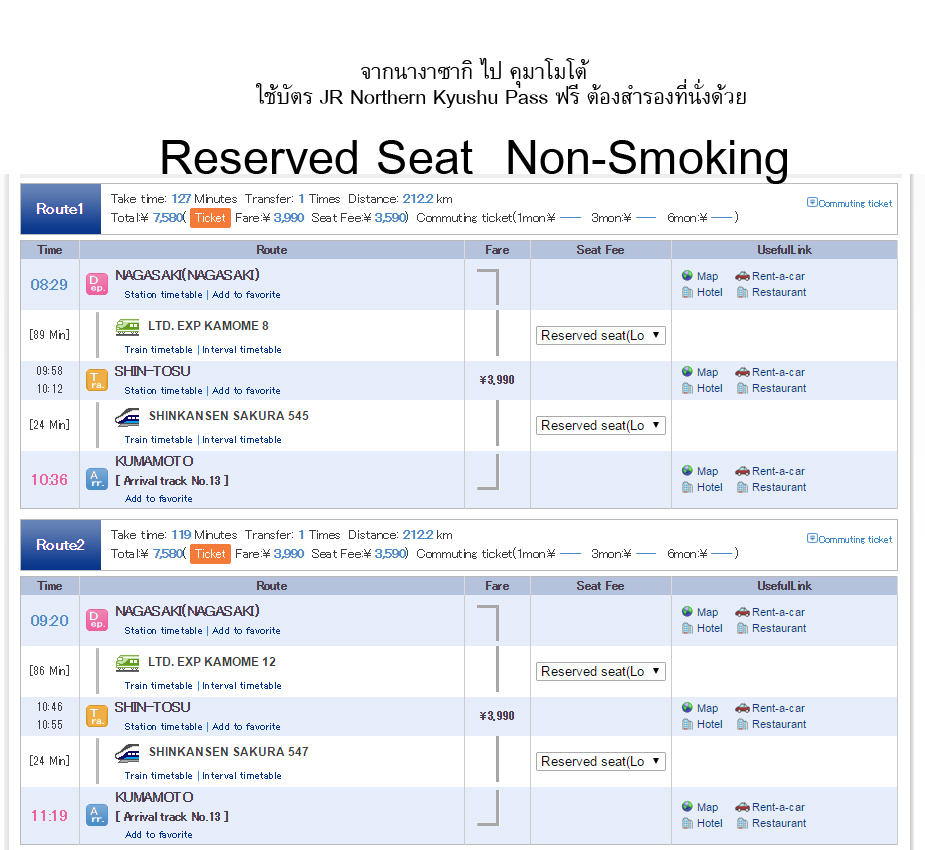Click Add to favorite under Kumamoto in Route2

click(158, 834)
